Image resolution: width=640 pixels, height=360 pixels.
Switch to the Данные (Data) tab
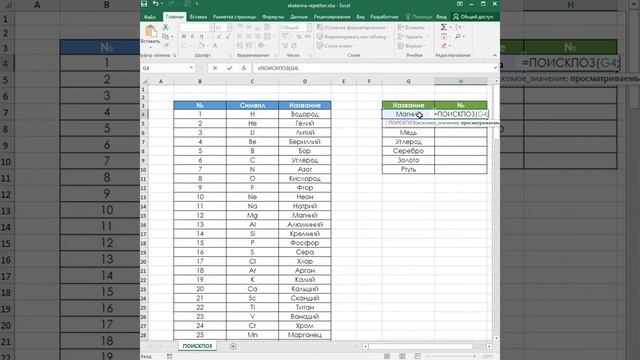pos(299,17)
